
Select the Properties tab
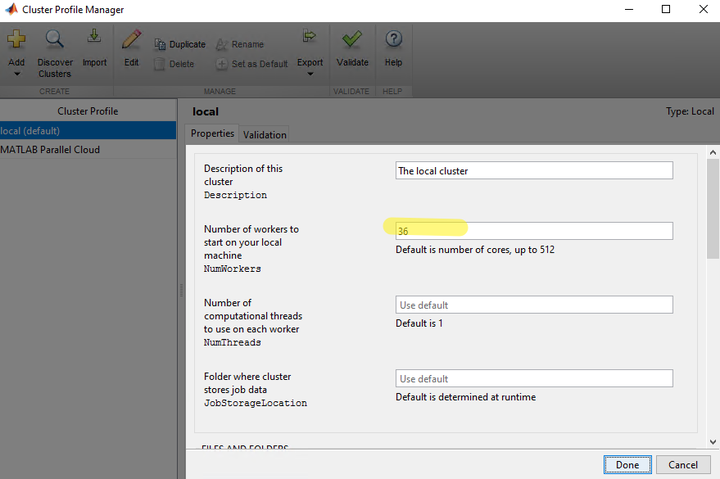click(212, 133)
